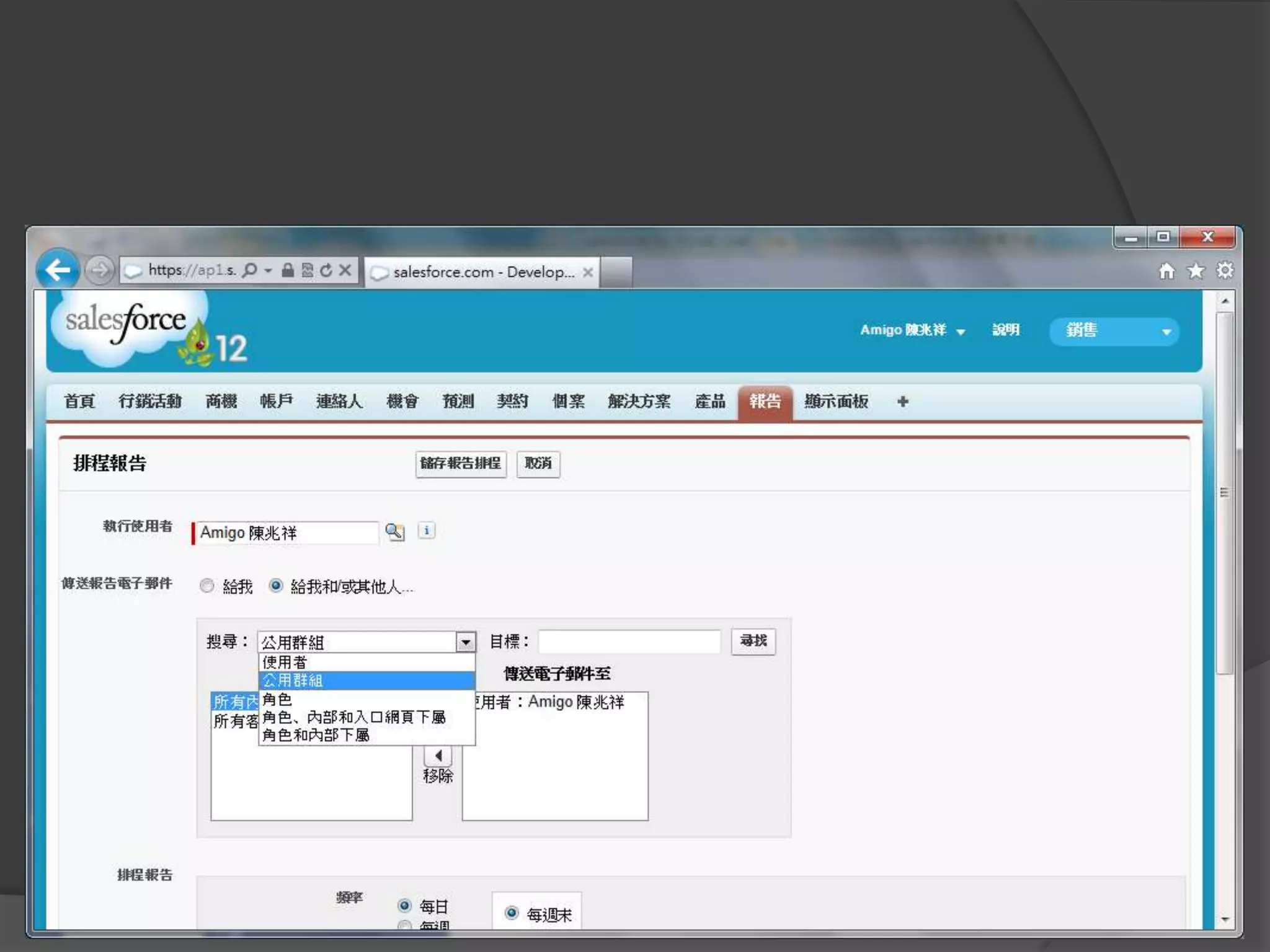This screenshot has height=952, width=1270.
Task: Switch to the 顯示面板 tab
Action: coord(836,402)
